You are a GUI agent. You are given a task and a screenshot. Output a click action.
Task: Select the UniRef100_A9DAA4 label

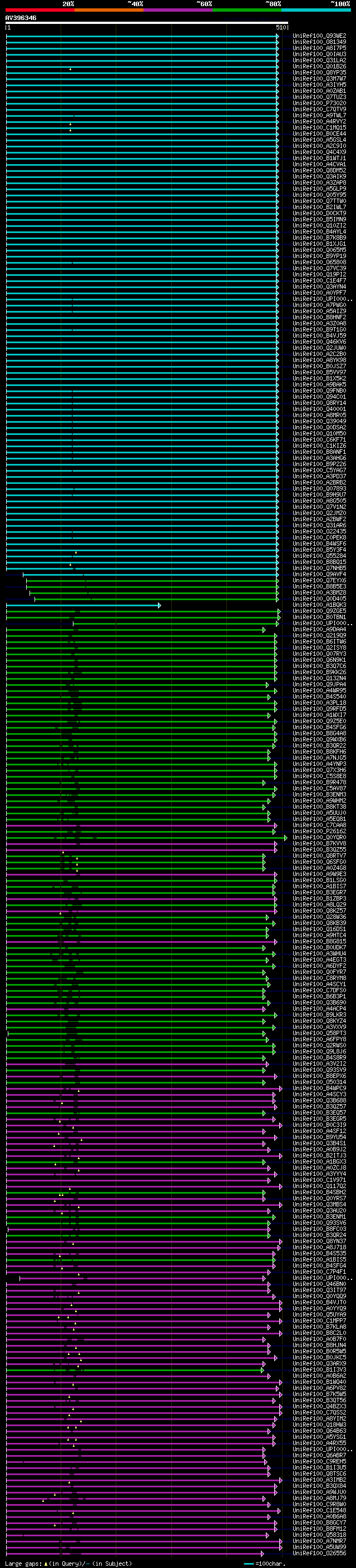pos(319,630)
